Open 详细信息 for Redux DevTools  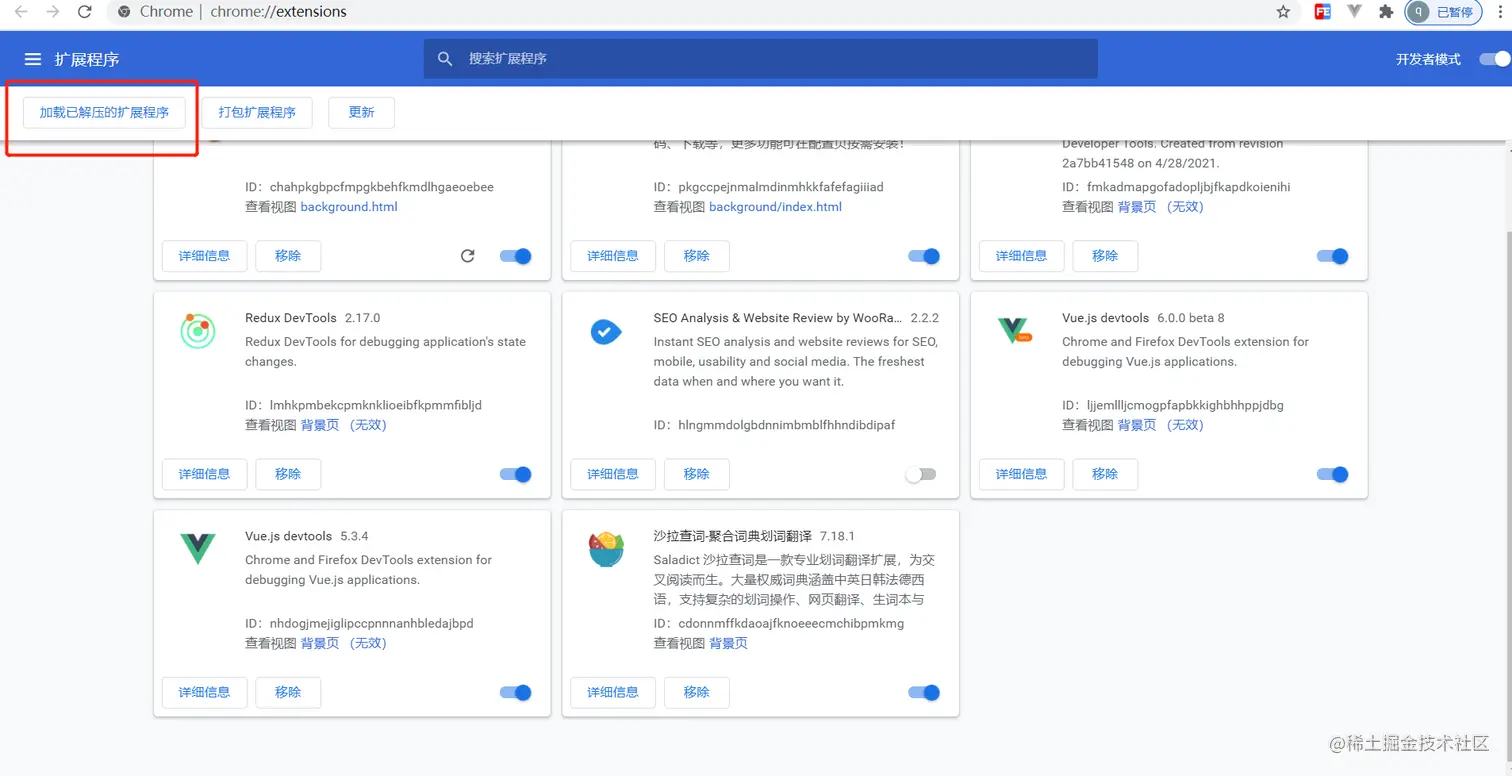tap(204, 474)
